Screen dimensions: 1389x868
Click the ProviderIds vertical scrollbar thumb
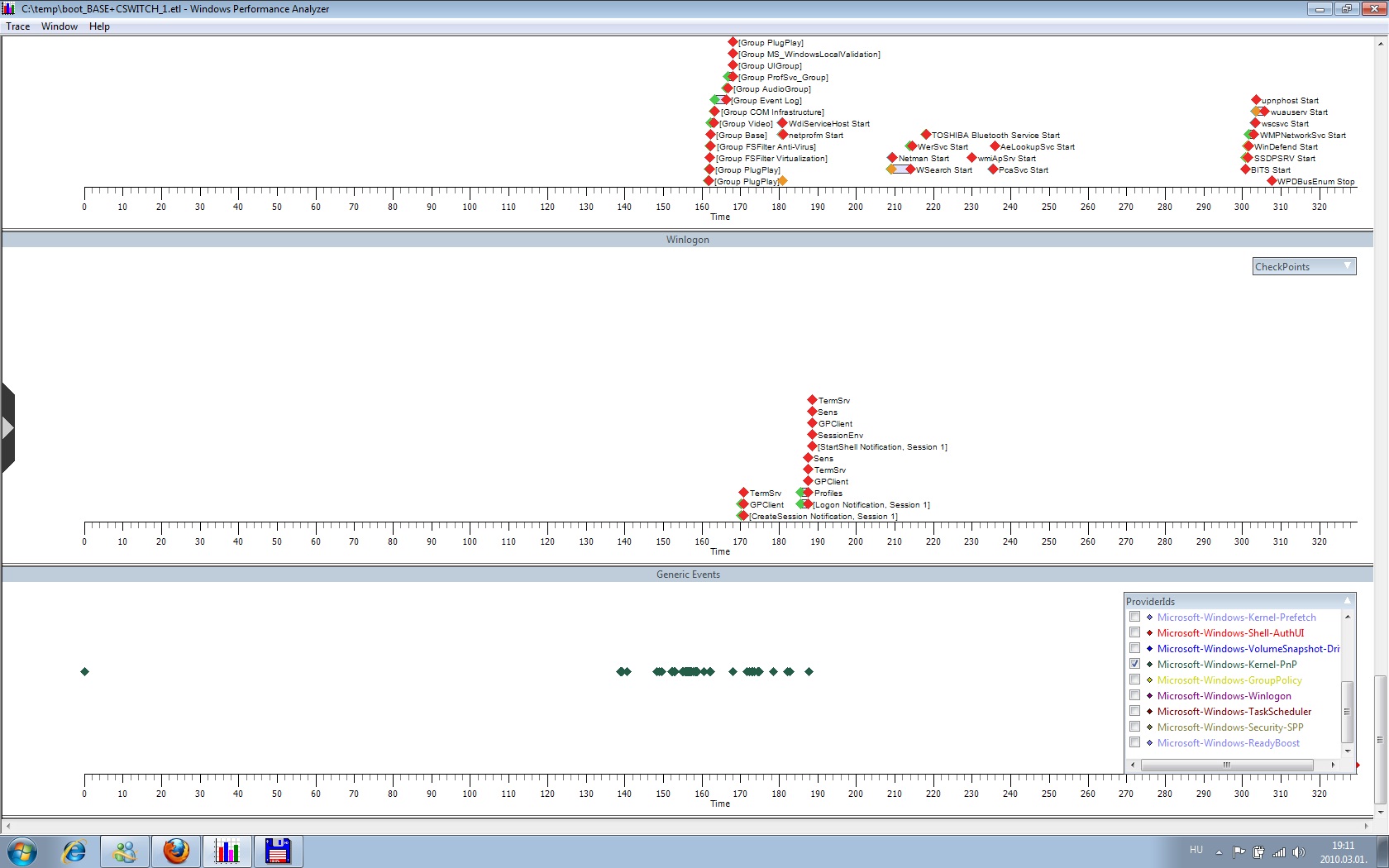point(1347,712)
